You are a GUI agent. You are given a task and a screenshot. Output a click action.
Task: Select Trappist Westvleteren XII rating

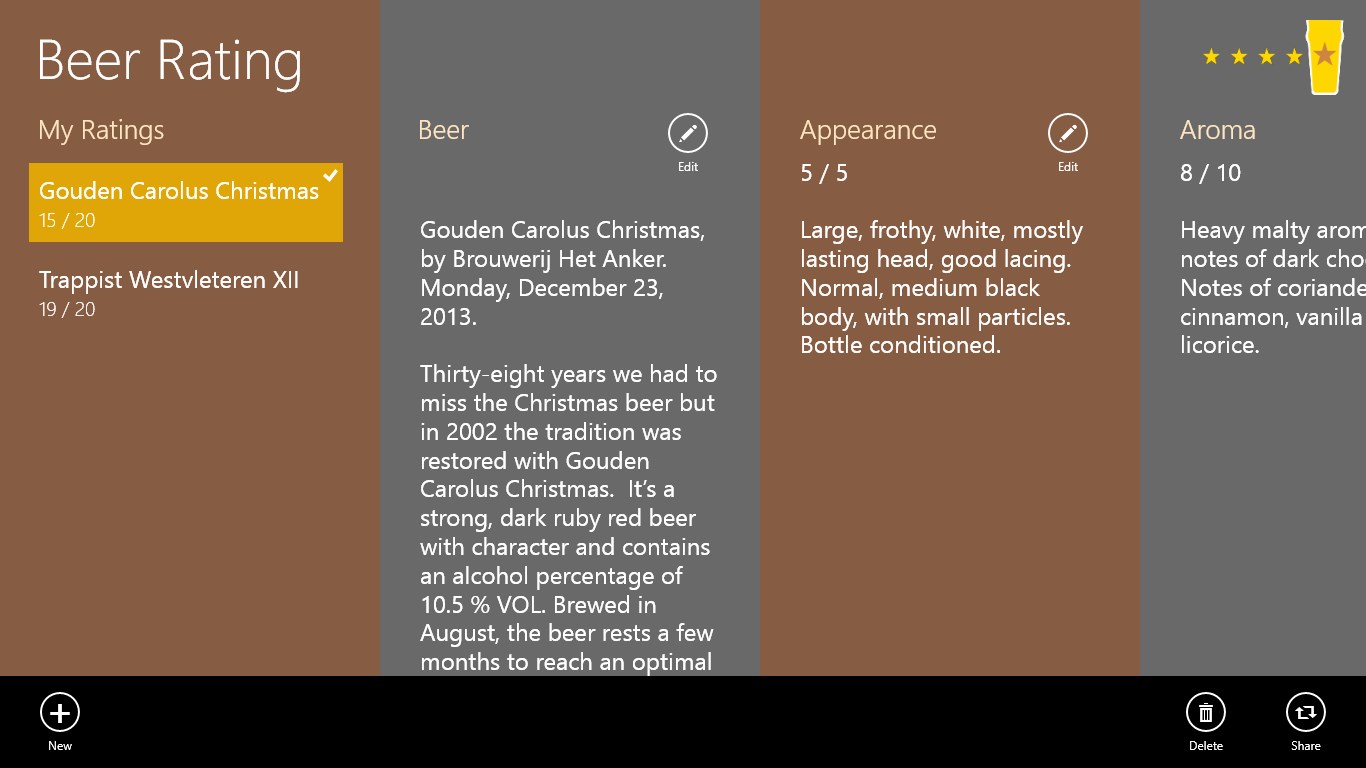pos(169,292)
